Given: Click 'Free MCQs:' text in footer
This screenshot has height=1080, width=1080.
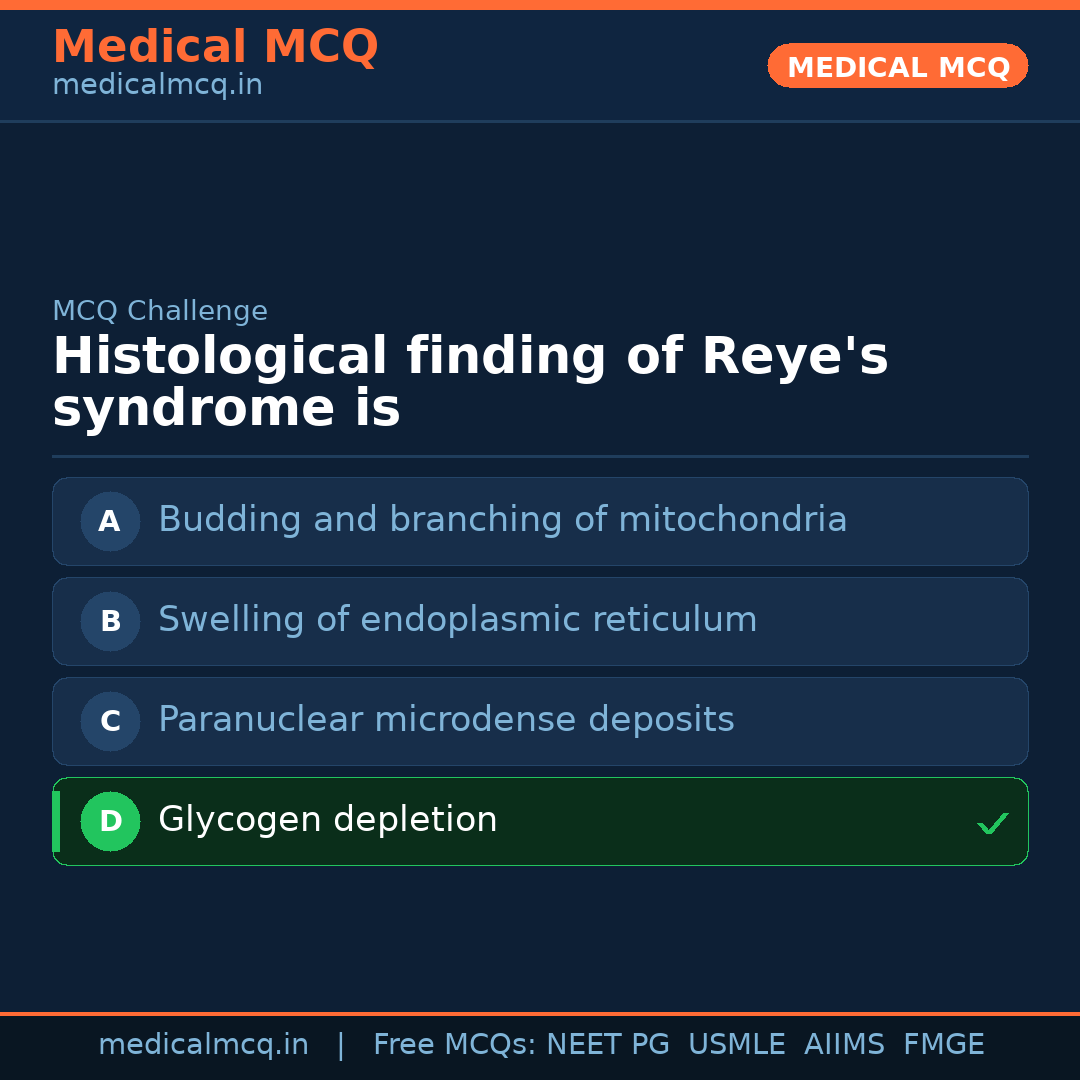Looking at the screenshot, I should click(454, 1045).
